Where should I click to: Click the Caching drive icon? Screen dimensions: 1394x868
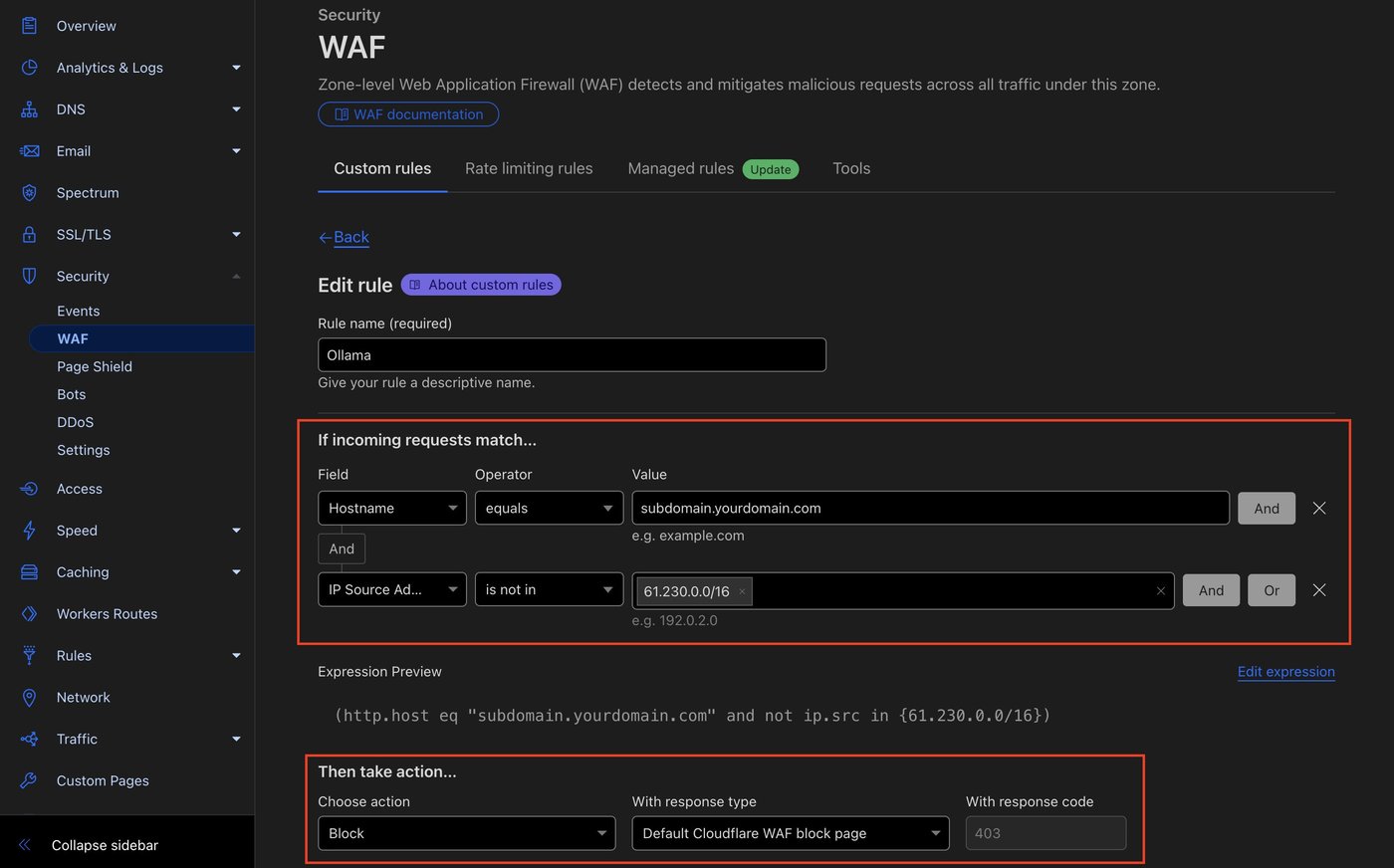(29, 572)
